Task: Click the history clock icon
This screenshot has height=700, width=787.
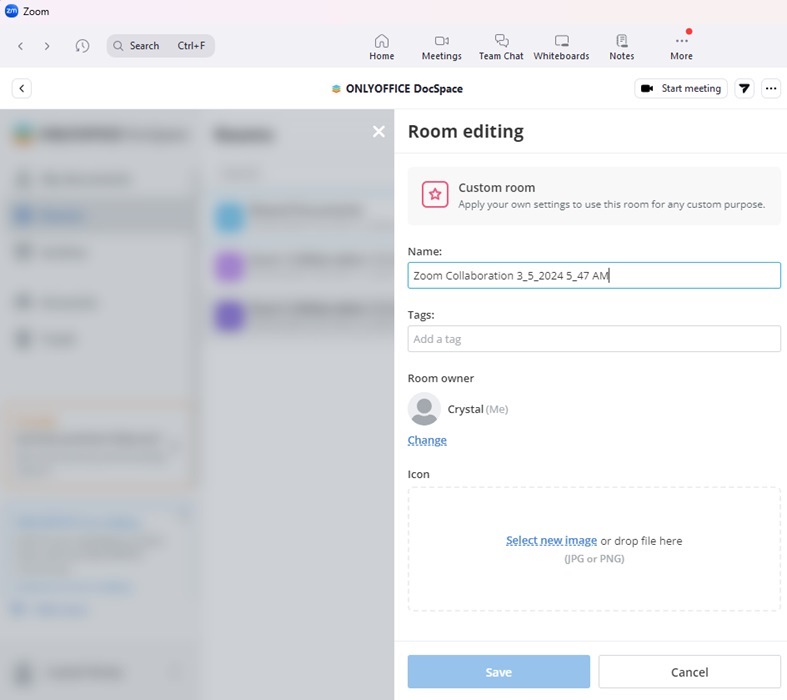Action: (82, 46)
